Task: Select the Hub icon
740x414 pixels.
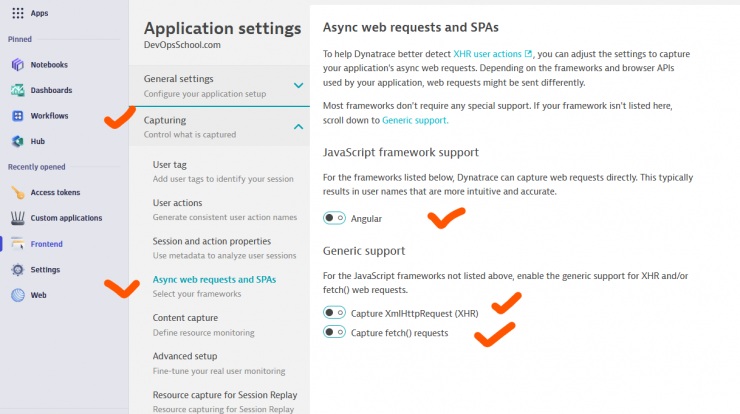Action: 17,141
